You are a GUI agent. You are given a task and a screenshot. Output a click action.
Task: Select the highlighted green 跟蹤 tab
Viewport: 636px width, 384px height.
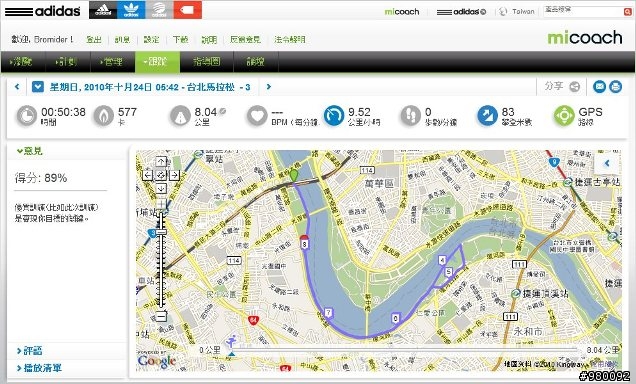[x=157, y=62]
